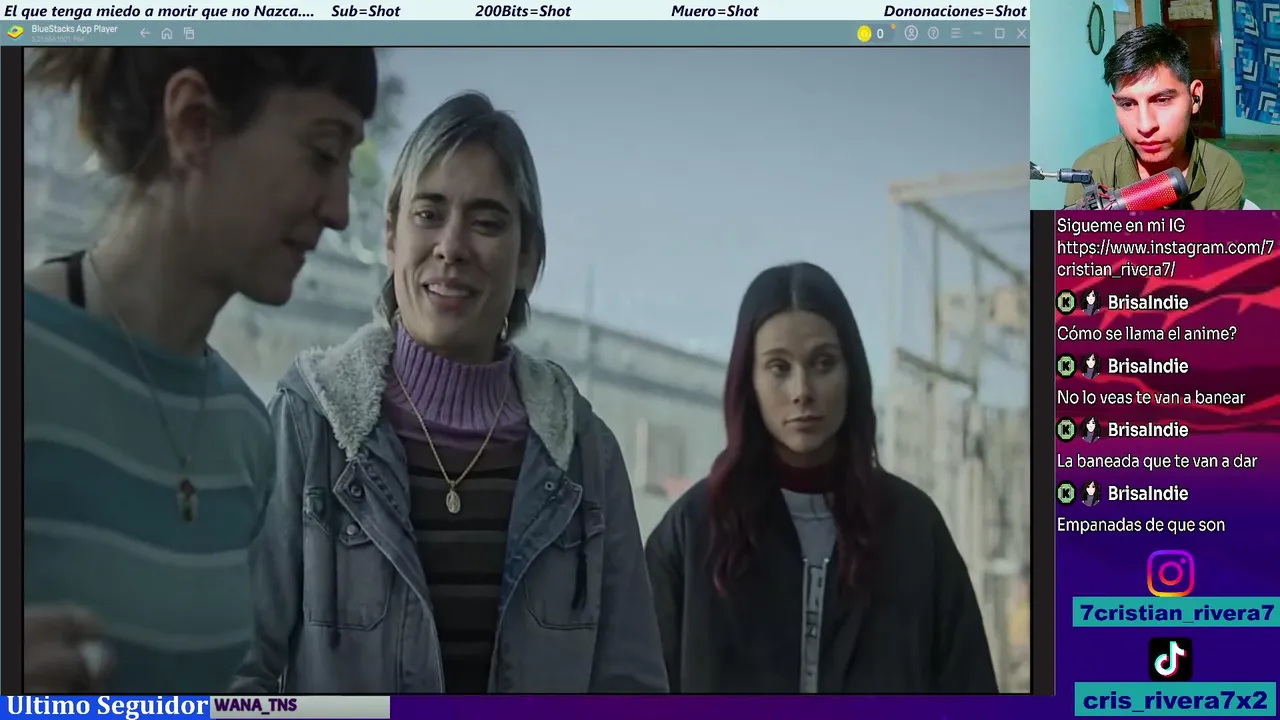1280x720 pixels.
Task: Click the BlueStacks logo icon
Action: (x=15, y=32)
